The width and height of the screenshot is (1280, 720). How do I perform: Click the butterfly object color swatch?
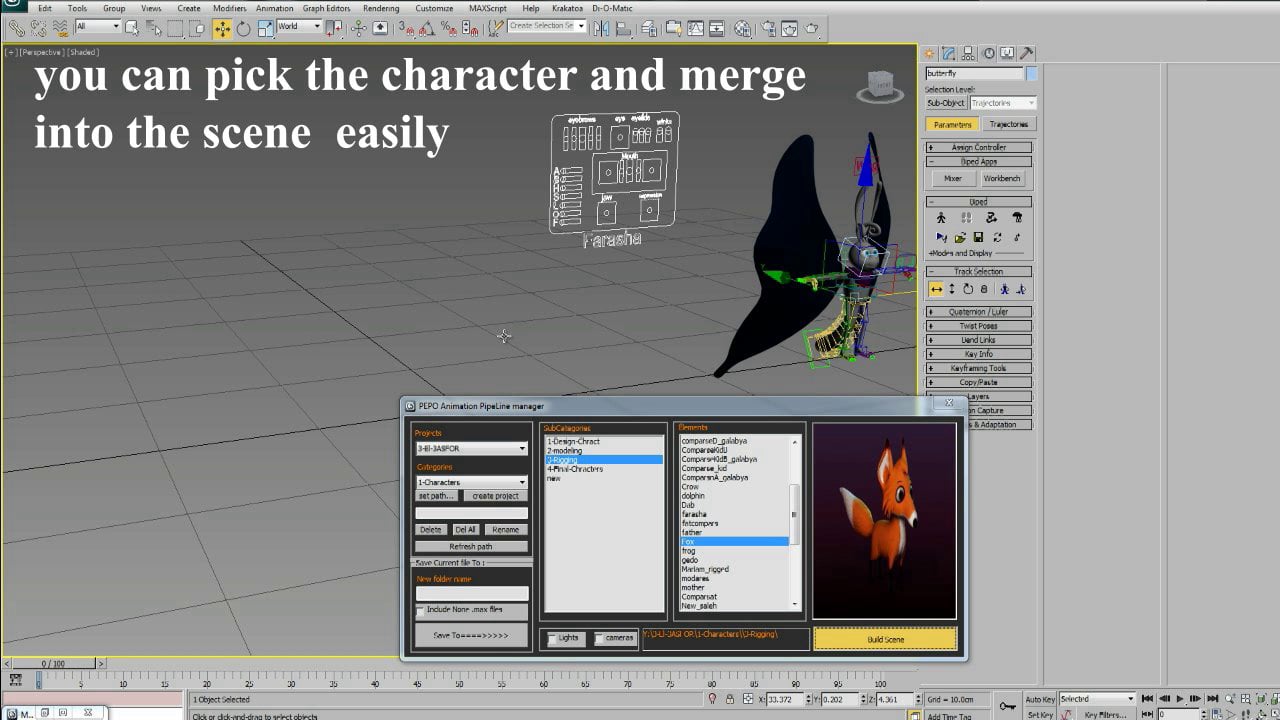click(1032, 73)
